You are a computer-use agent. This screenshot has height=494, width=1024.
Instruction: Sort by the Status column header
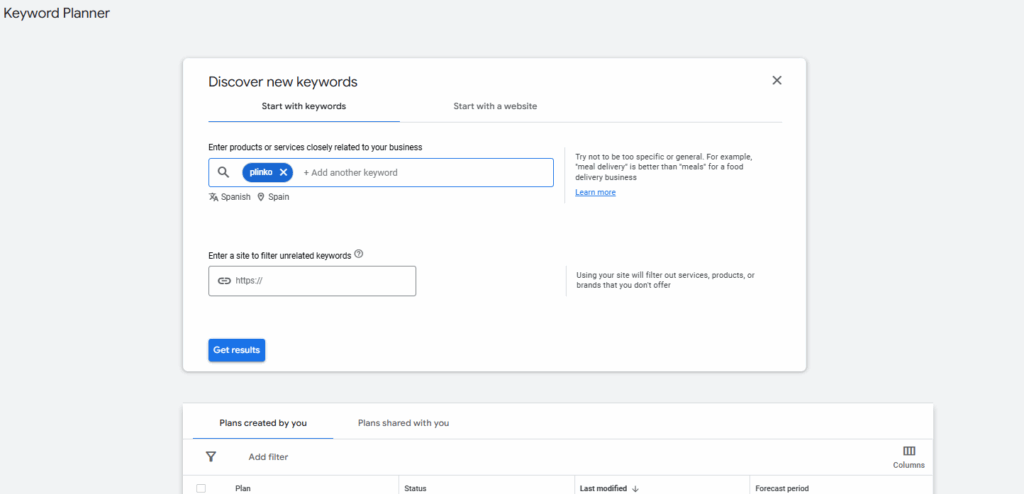(x=415, y=488)
